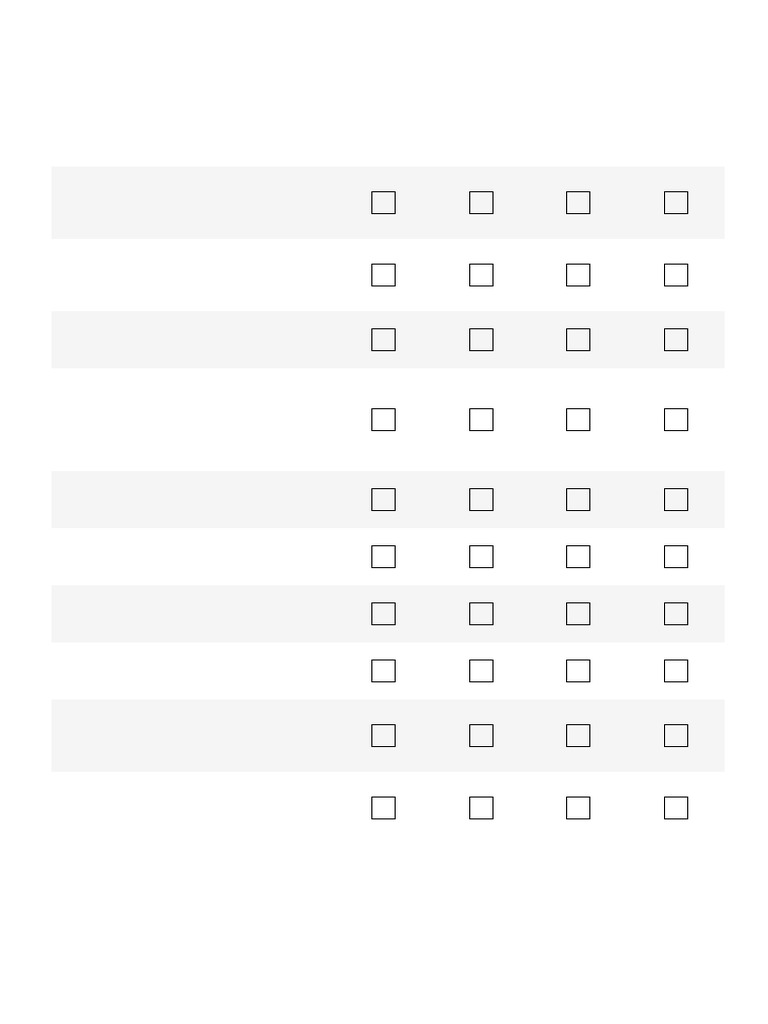Viewport: 768px width, 1024px height.
Task: Select first-column checkbox in the third row
Action: point(383,340)
